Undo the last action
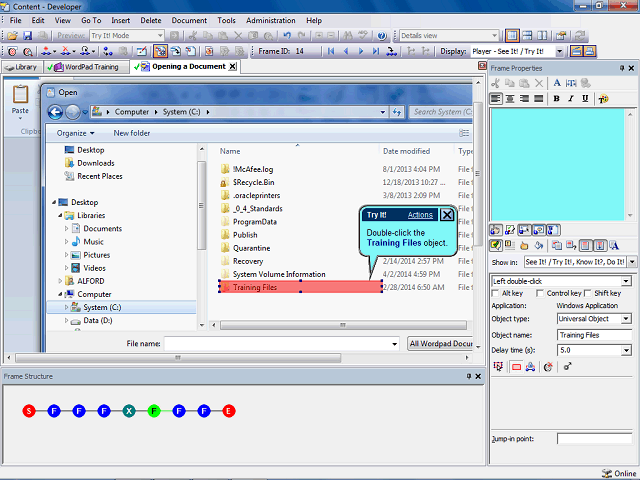Screen dimensions: 640x480 tap(287, 36)
